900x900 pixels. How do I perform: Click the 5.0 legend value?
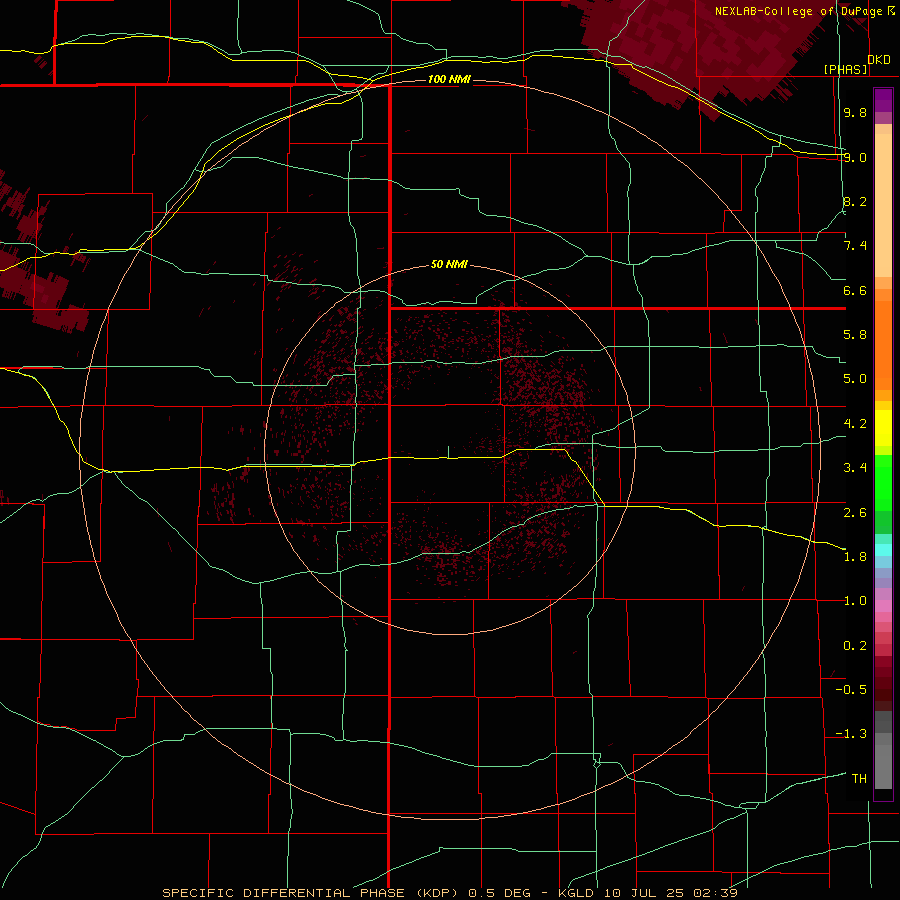(855, 379)
